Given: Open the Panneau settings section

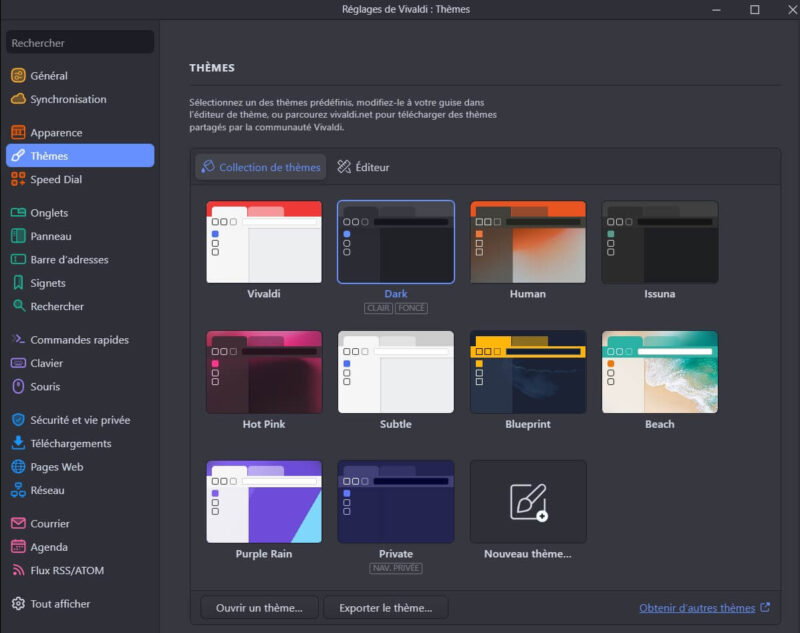Looking at the screenshot, I should [x=50, y=235].
